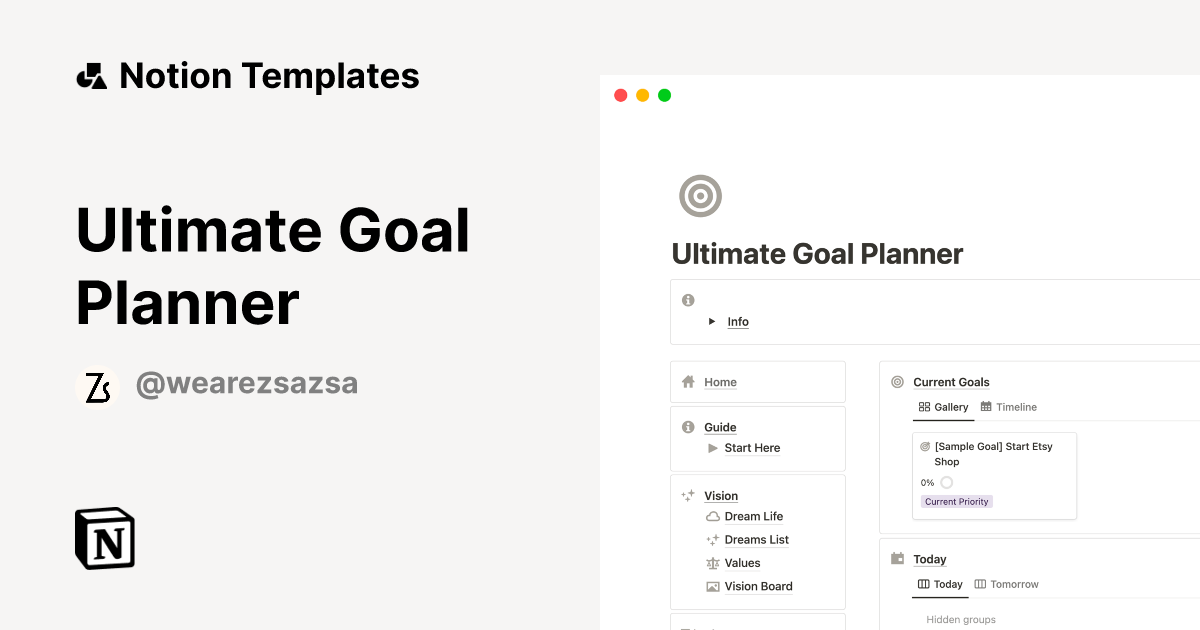1200x630 pixels.
Task: Select the Current Priority tag
Action: 956,501
